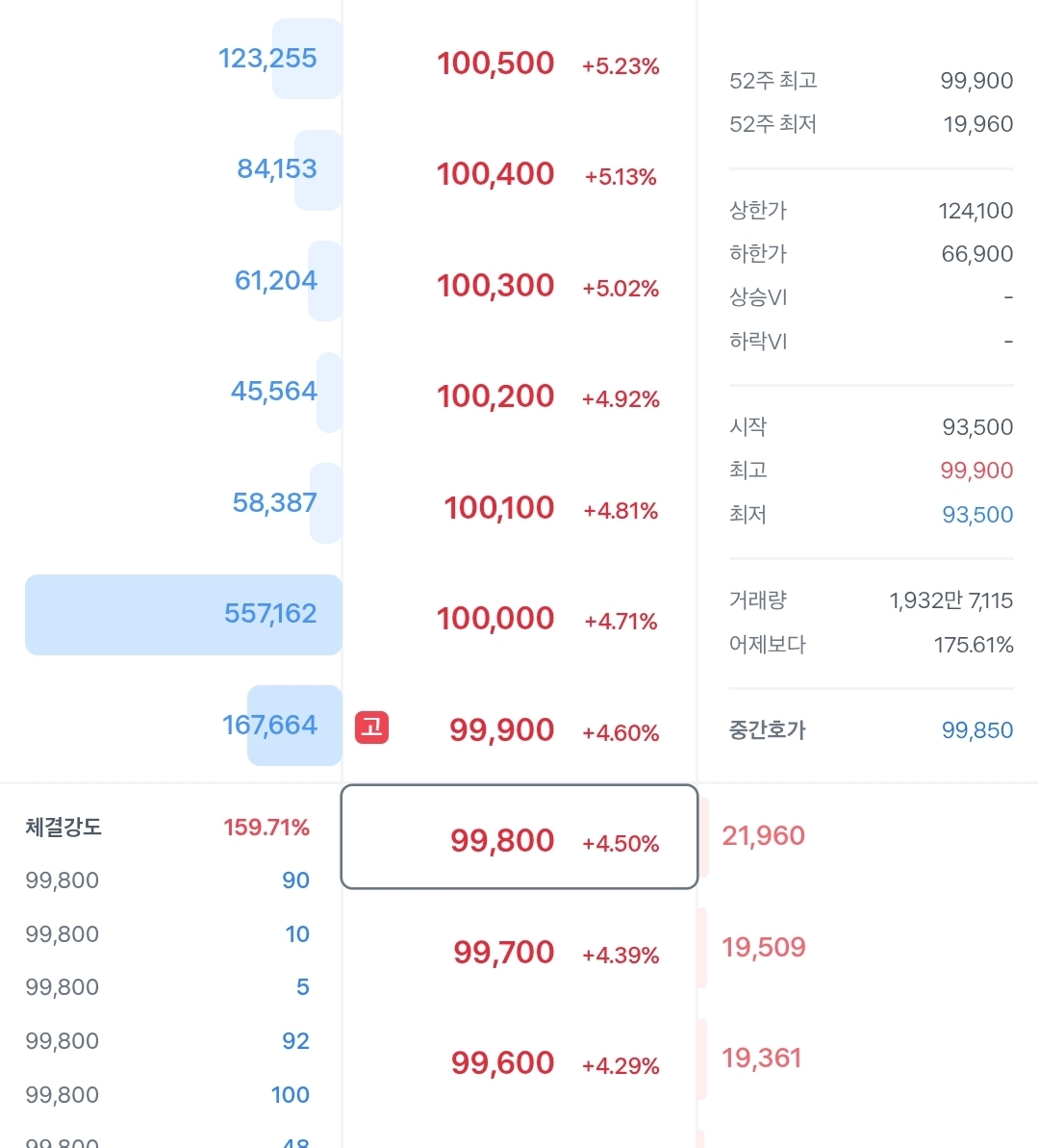Image resolution: width=1039 pixels, height=1148 pixels.
Task: Tap the 99,600 bid price
Action: pyautogui.click(x=502, y=1063)
